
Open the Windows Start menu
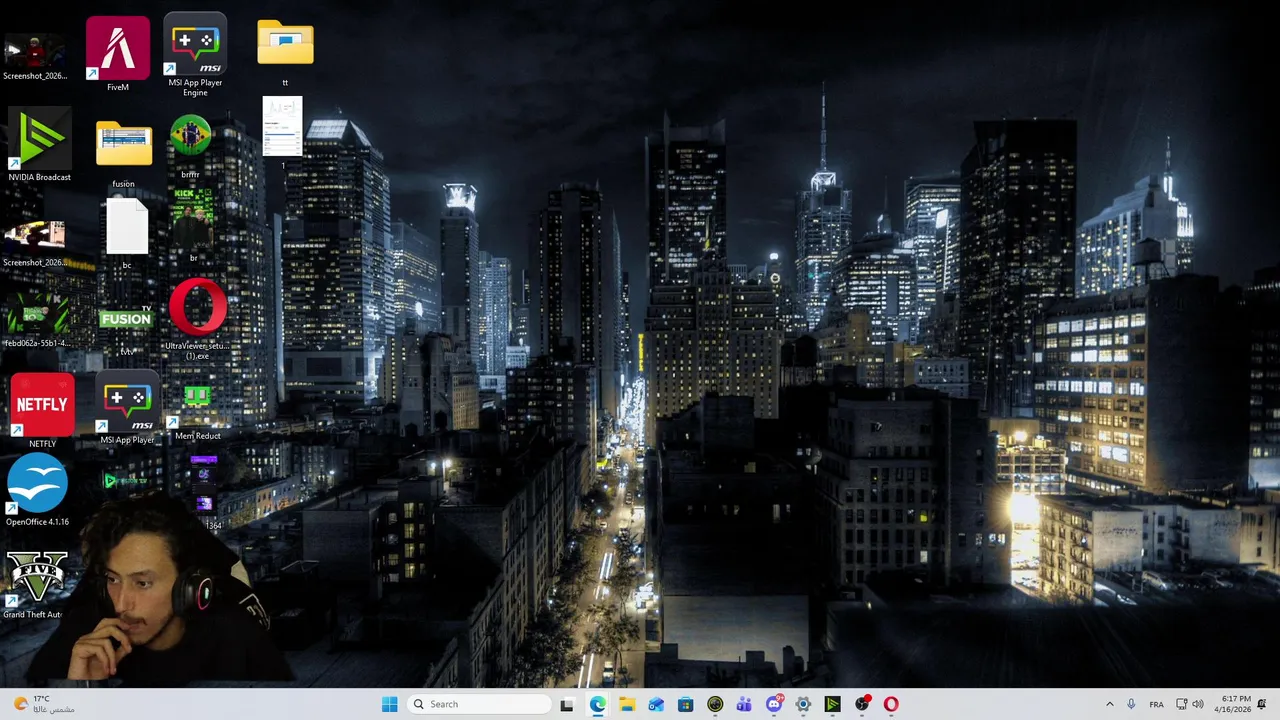coord(389,704)
